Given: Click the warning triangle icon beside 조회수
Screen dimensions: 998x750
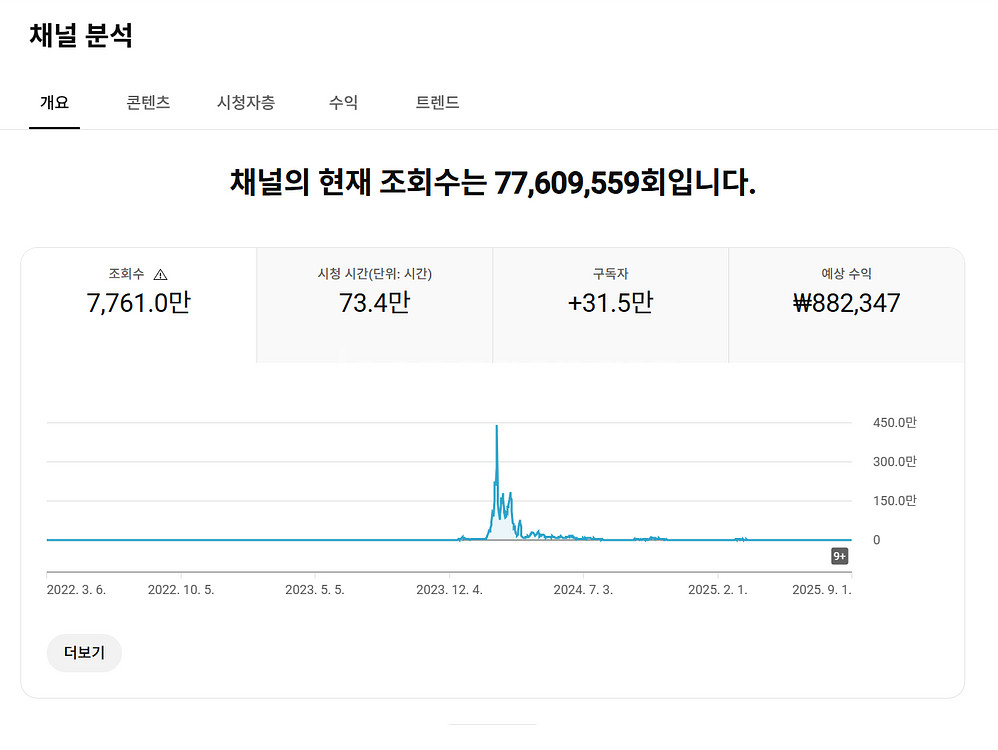Looking at the screenshot, I should (x=160, y=274).
